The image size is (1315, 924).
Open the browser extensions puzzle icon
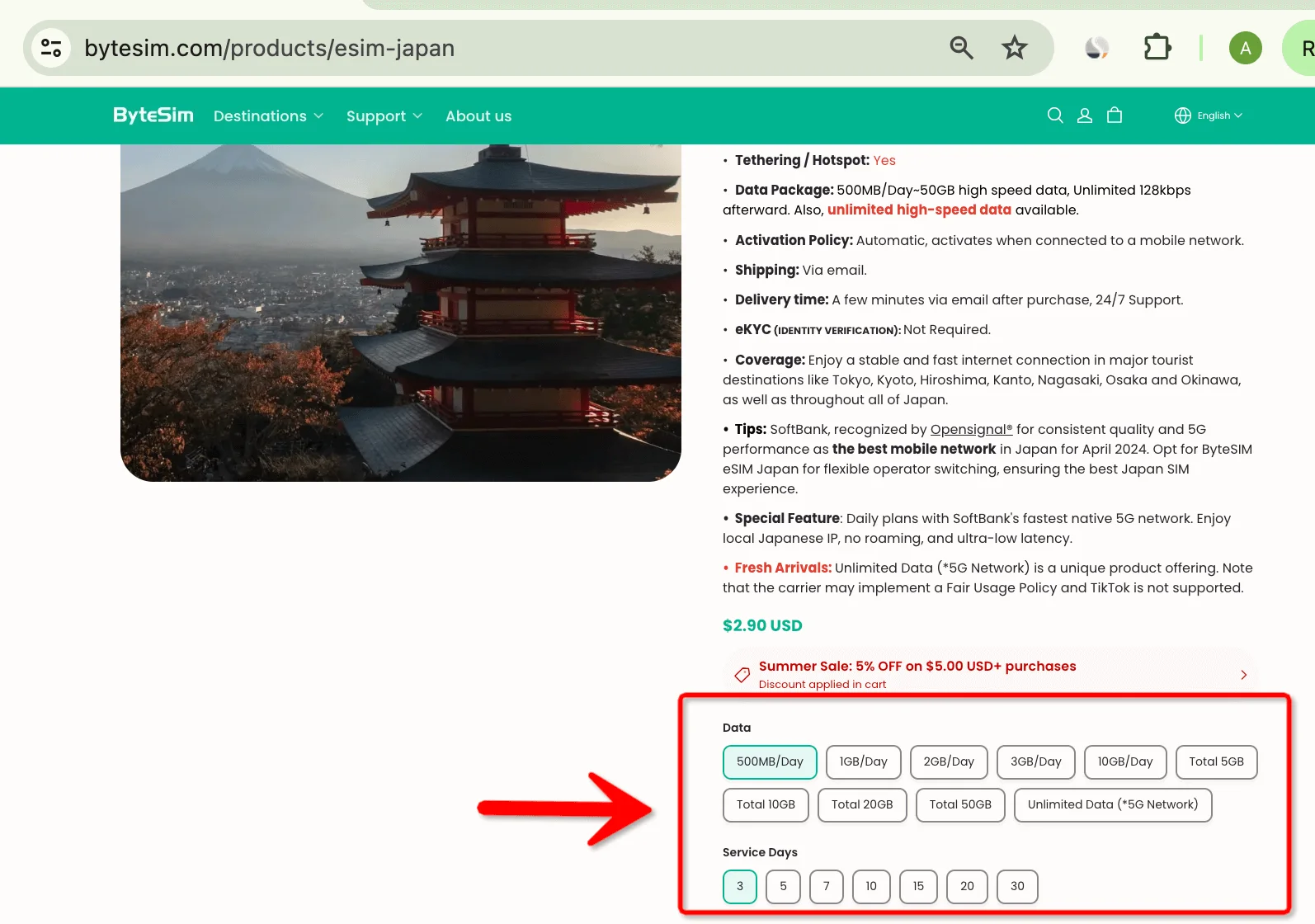(1157, 48)
